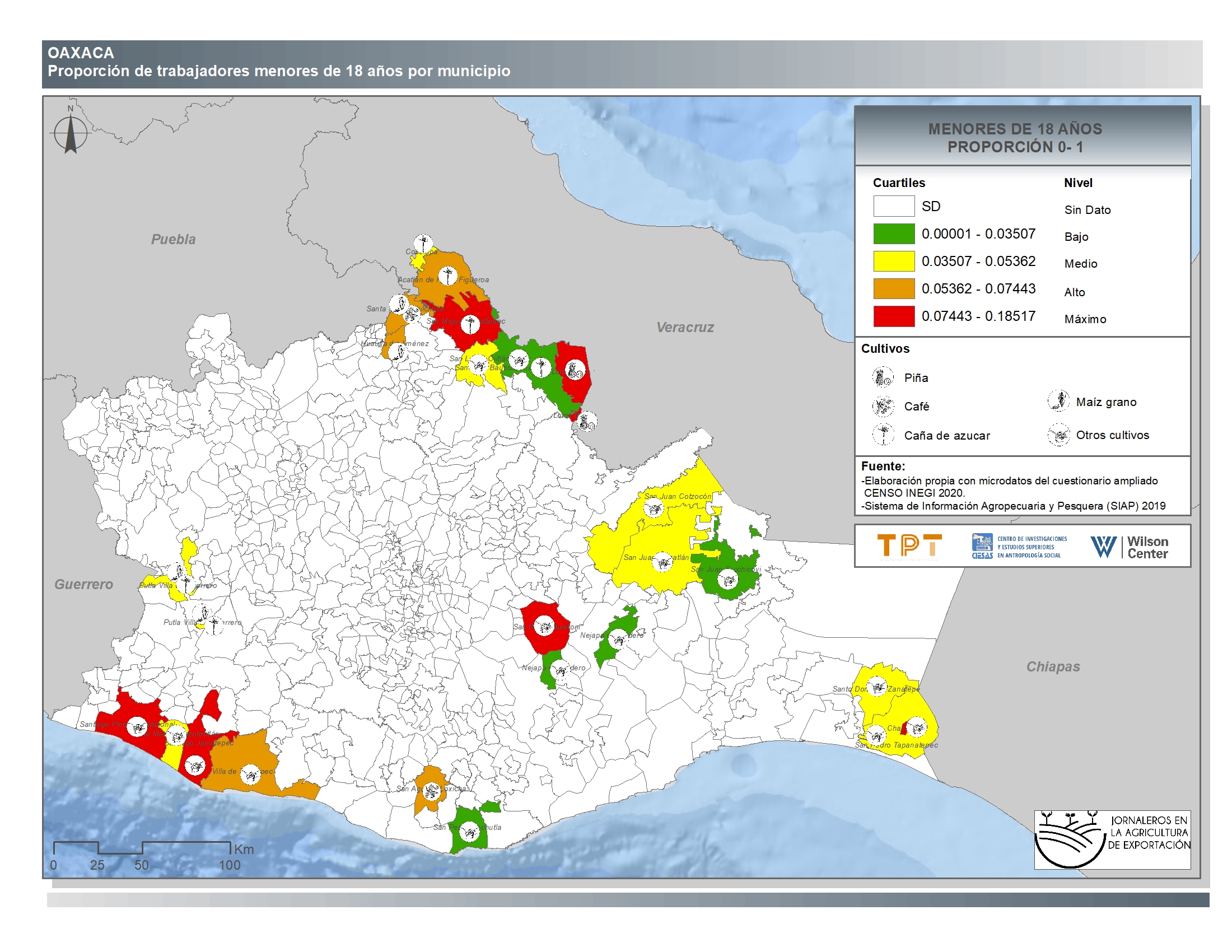Click the orange Alto quartile swatch
Screen dimensions: 1232x952
(894, 288)
